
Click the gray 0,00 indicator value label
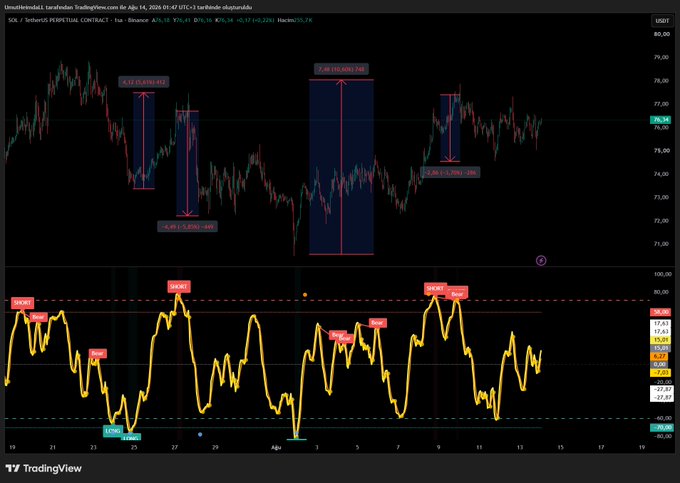click(660, 365)
